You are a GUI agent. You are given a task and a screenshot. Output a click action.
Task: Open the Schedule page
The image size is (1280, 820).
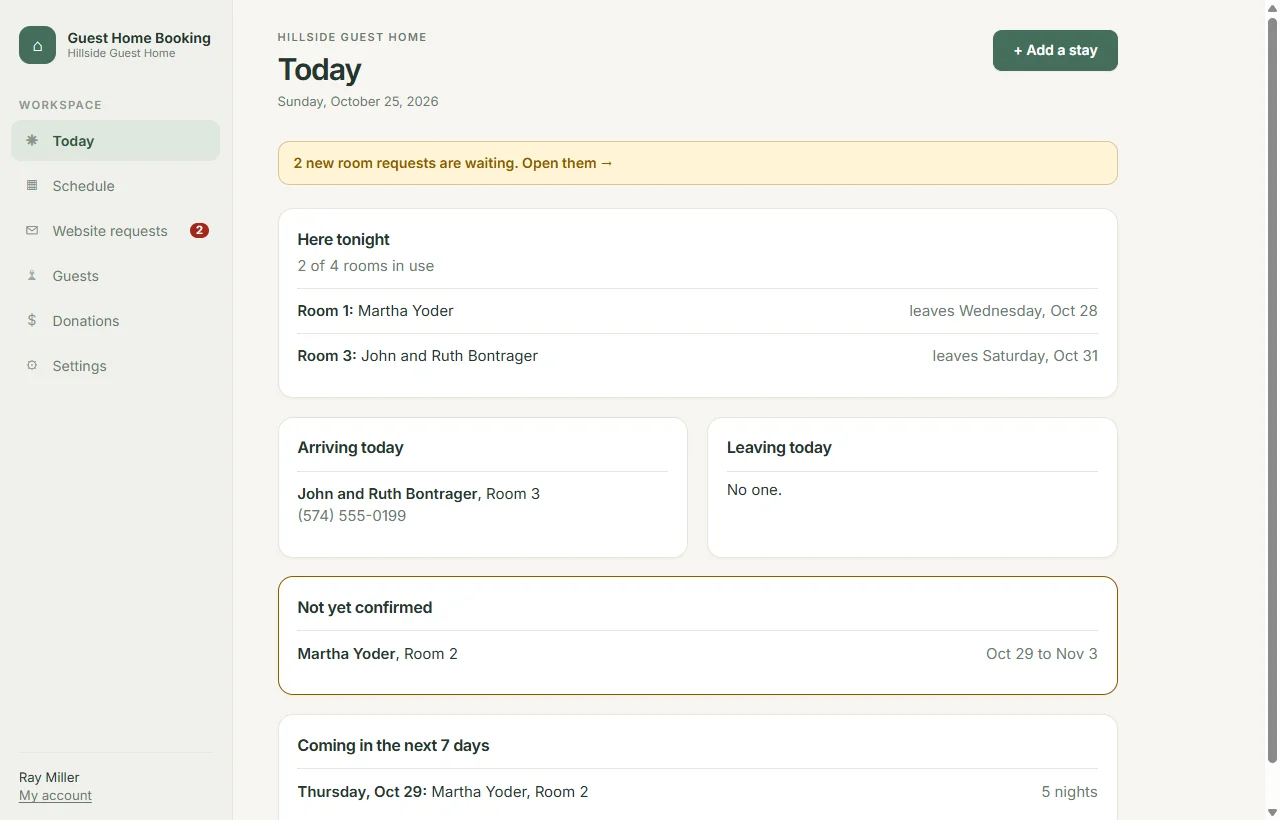[x=116, y=186]
